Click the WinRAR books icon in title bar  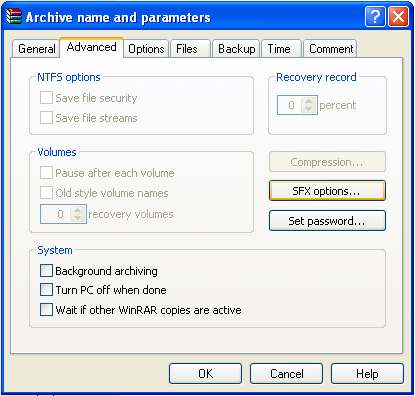pos(14,17)
